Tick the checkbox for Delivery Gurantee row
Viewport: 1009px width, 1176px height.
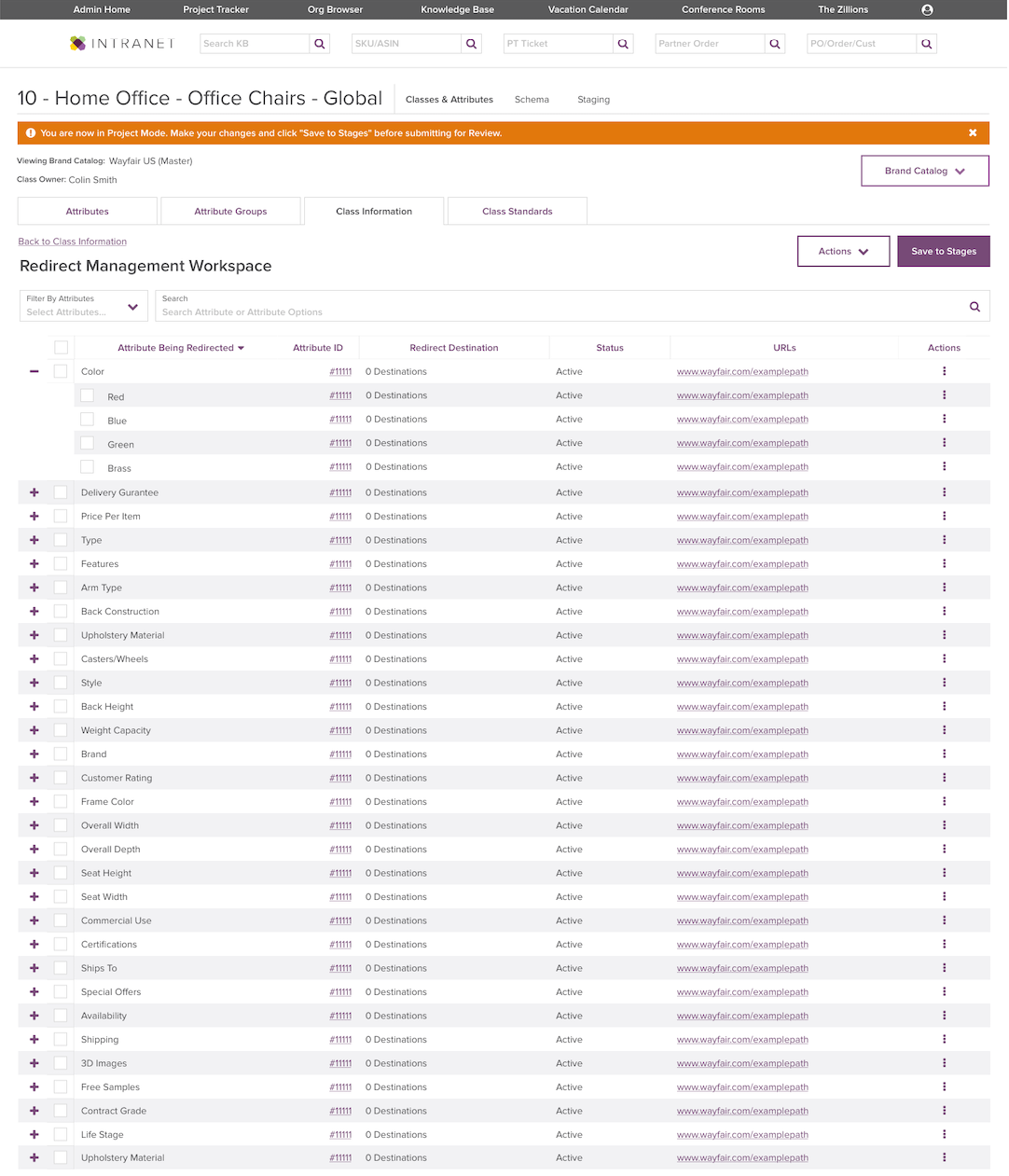point(61,491)
